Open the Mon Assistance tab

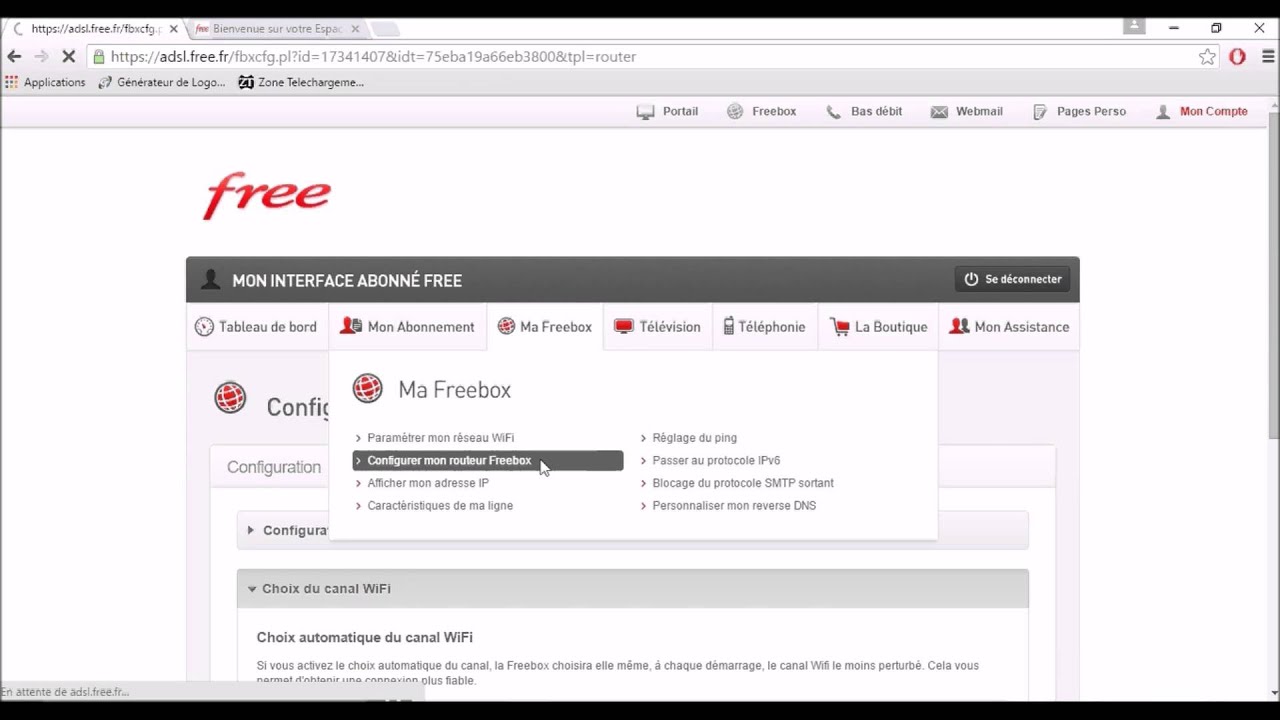[x=1009, y=327]
